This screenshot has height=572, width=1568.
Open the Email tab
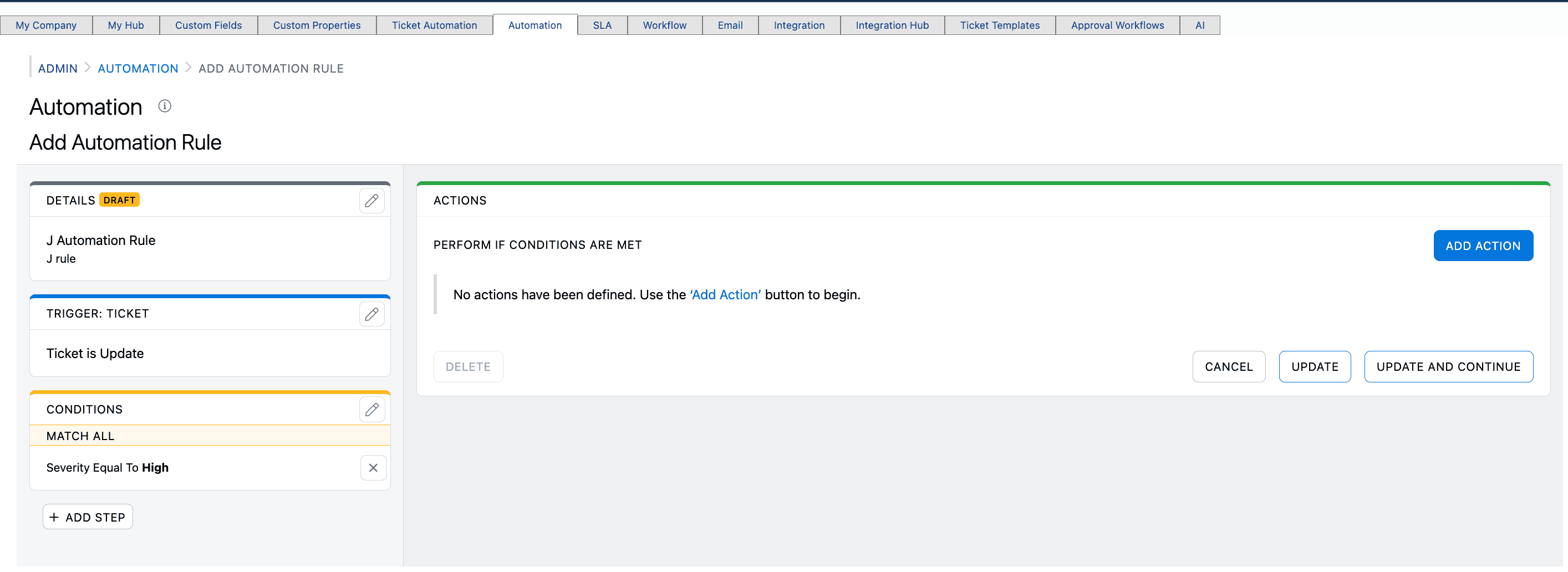(730, 25)
